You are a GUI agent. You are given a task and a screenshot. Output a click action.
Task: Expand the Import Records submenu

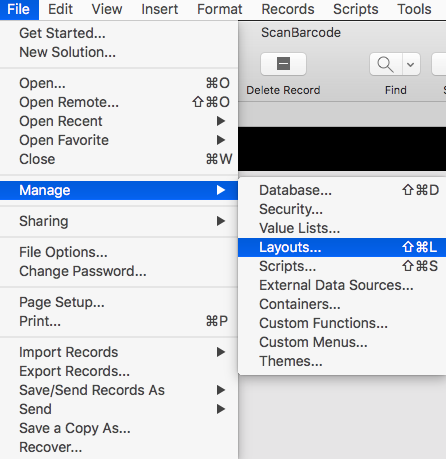click(119, 352)
